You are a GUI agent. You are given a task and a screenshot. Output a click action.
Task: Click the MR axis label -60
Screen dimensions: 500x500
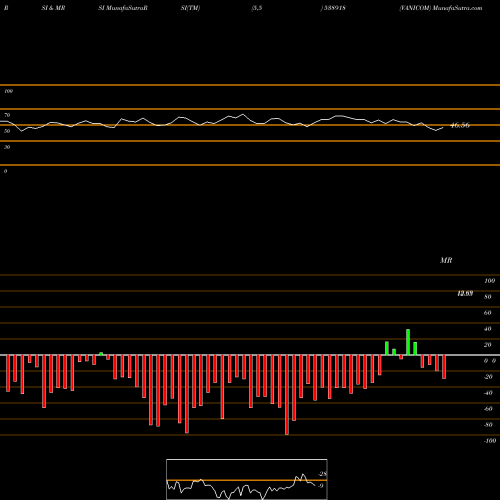(488, 409)
